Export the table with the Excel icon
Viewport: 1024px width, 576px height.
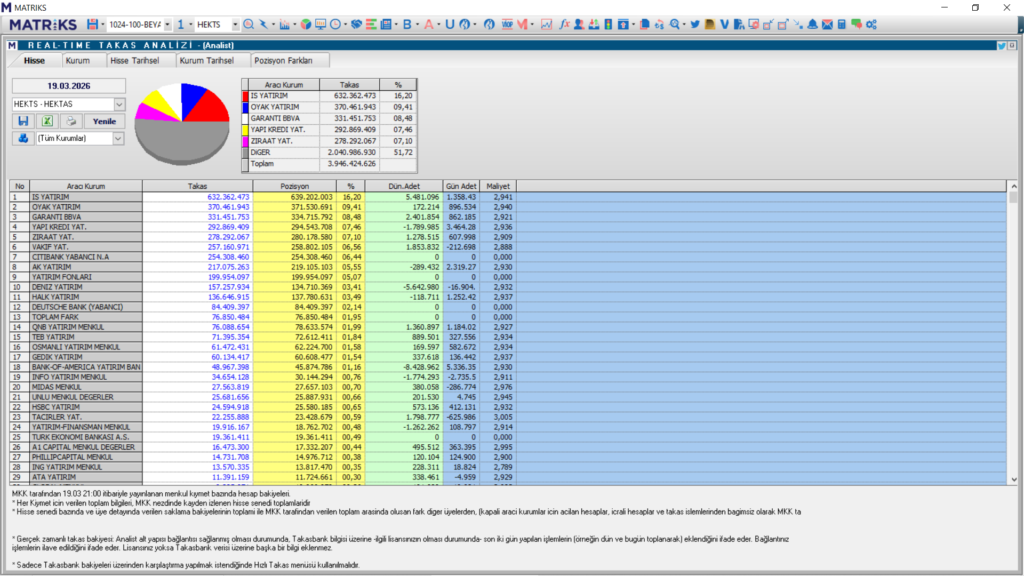[x=47, y=121]
